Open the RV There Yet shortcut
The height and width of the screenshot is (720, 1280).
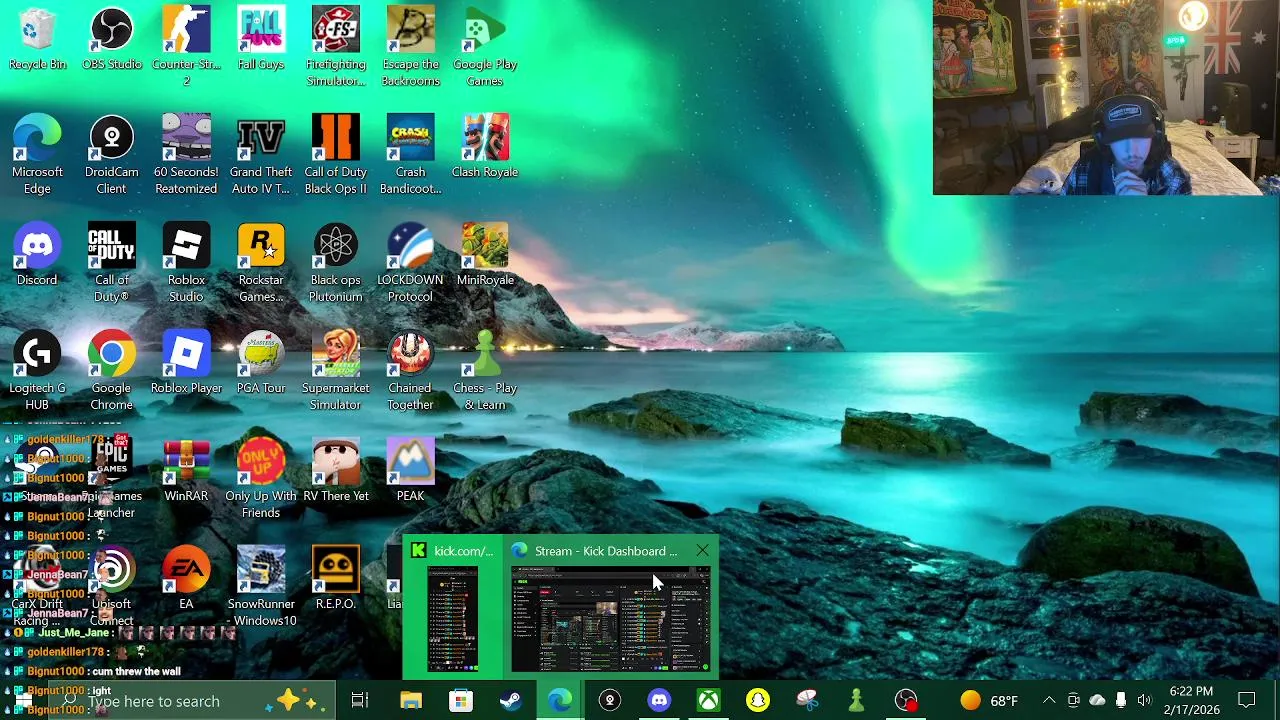point(336,472)
